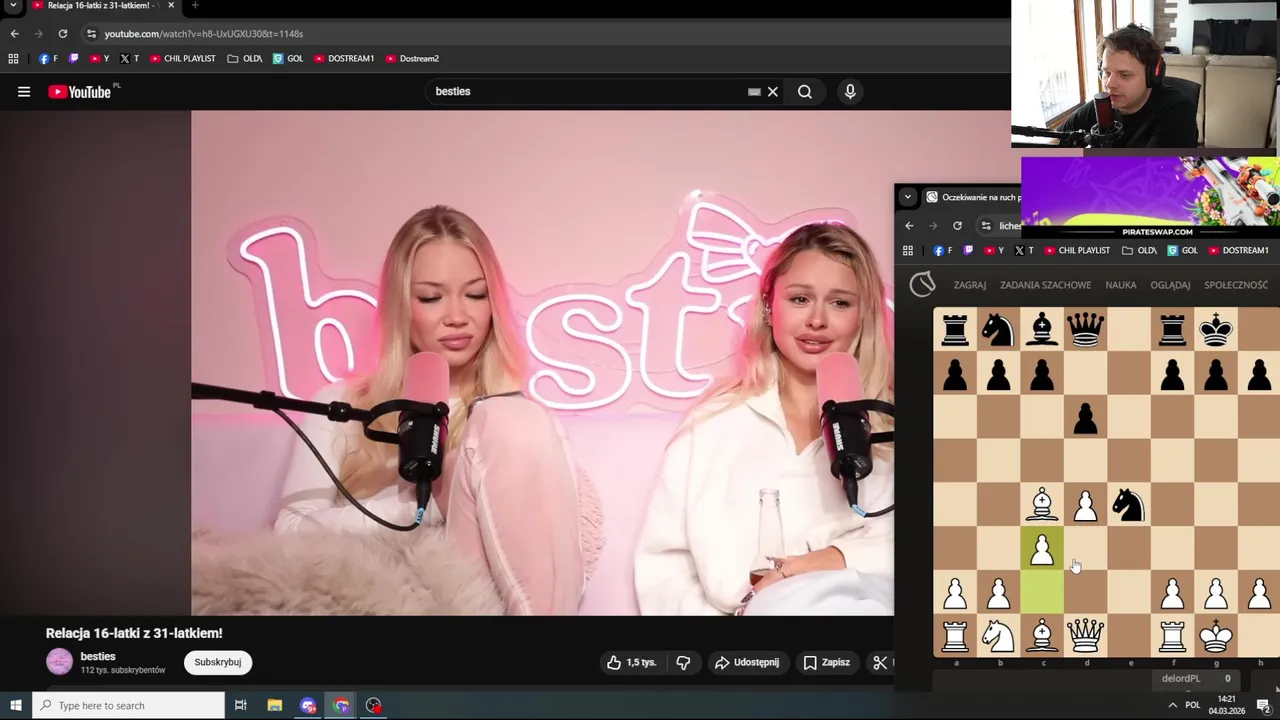Select the white bishop on c4

pyautogui.click(x=1042, y=505)
